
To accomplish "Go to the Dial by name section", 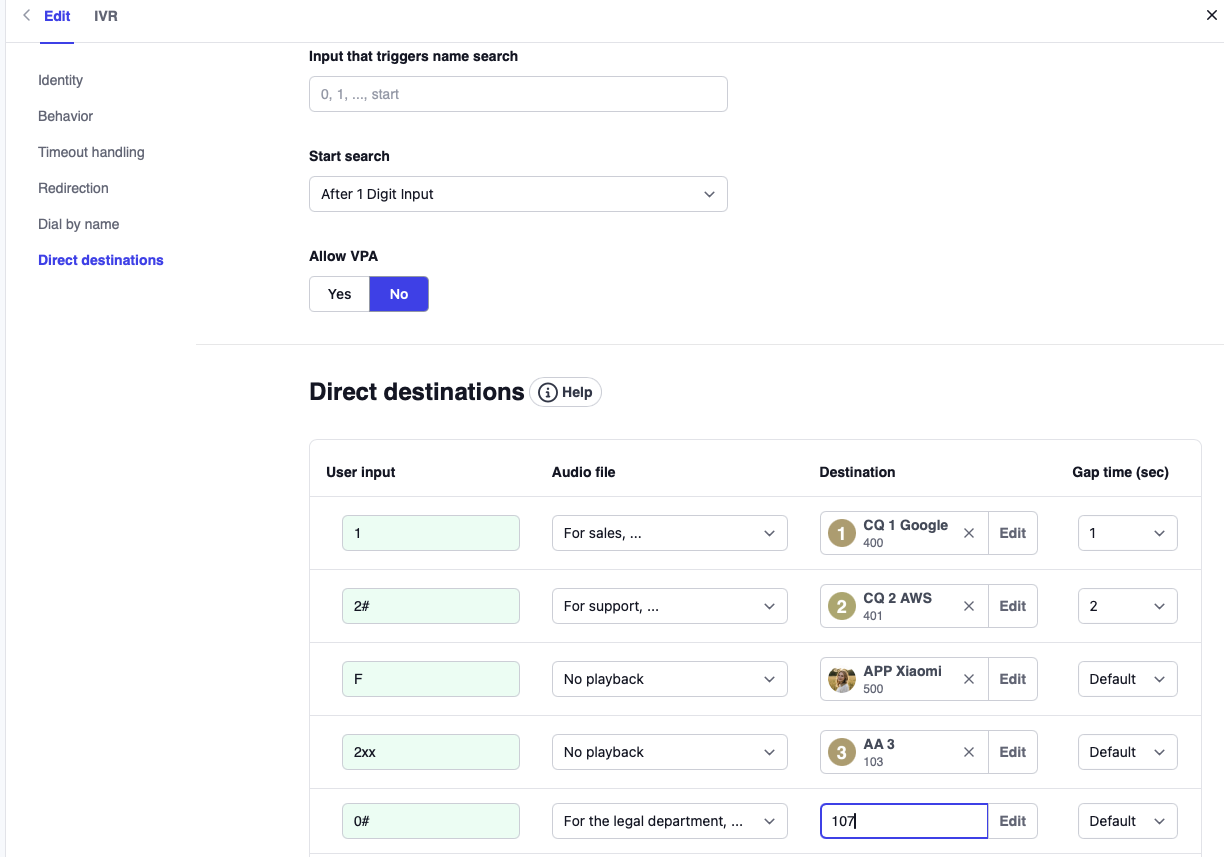I will 78,224.
